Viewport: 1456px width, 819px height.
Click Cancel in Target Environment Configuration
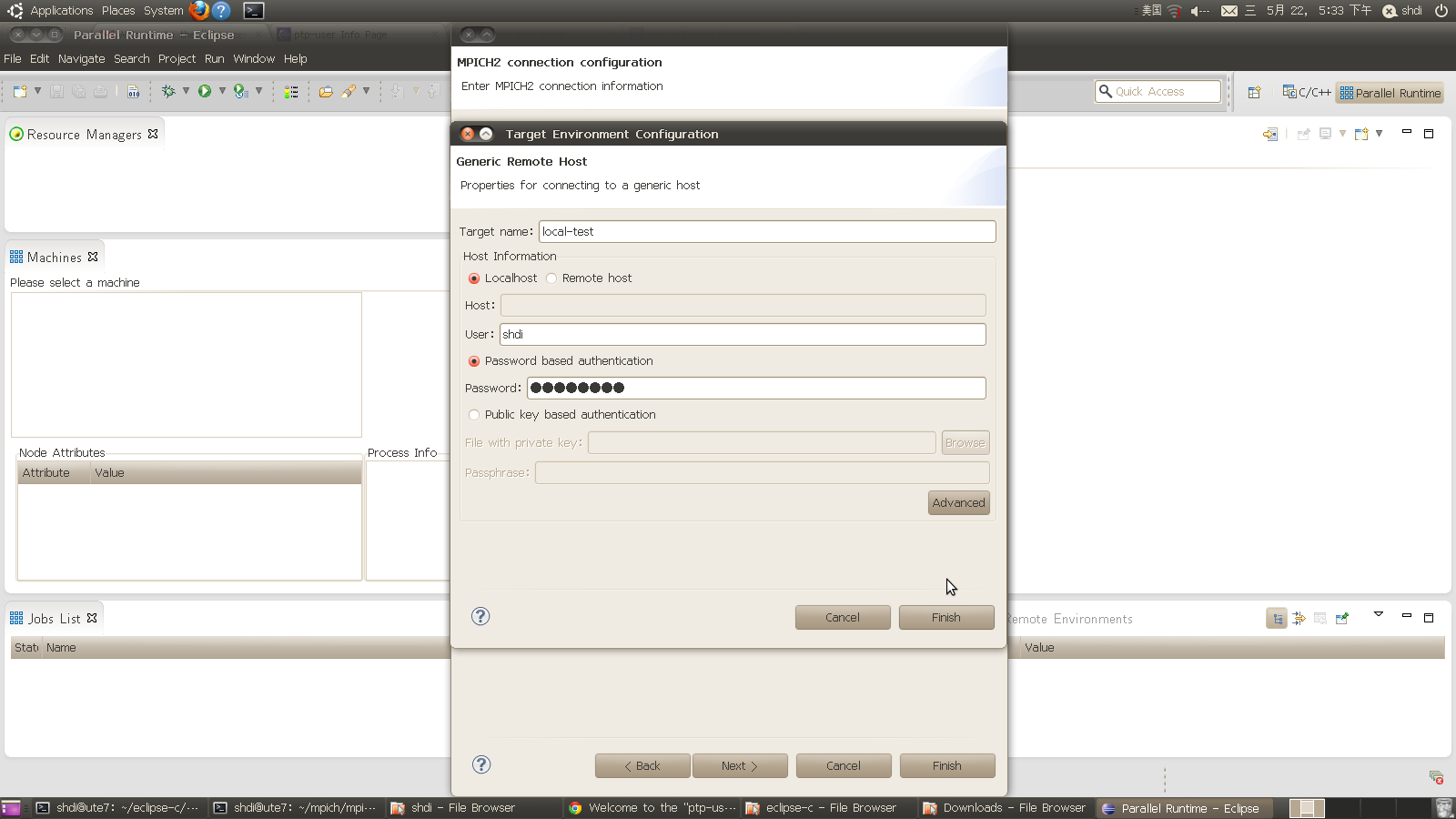[x=843, y=617]
